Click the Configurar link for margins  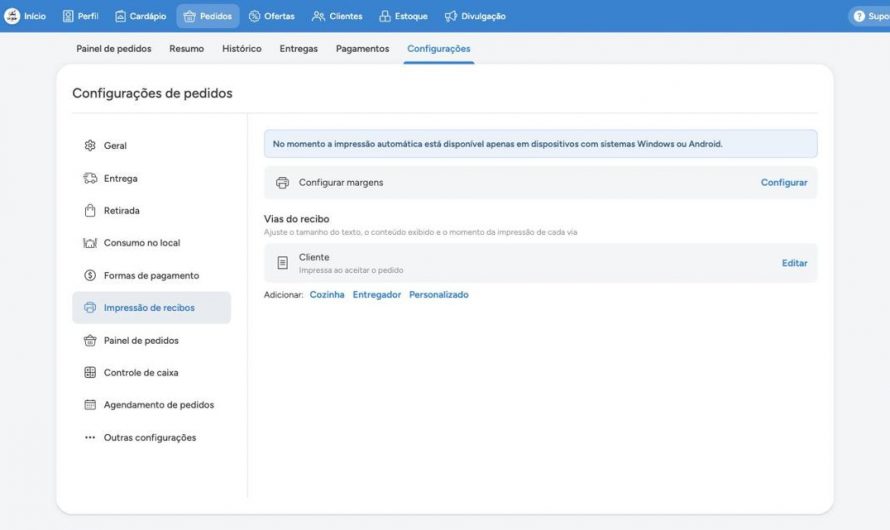click(x=784, y=183)
